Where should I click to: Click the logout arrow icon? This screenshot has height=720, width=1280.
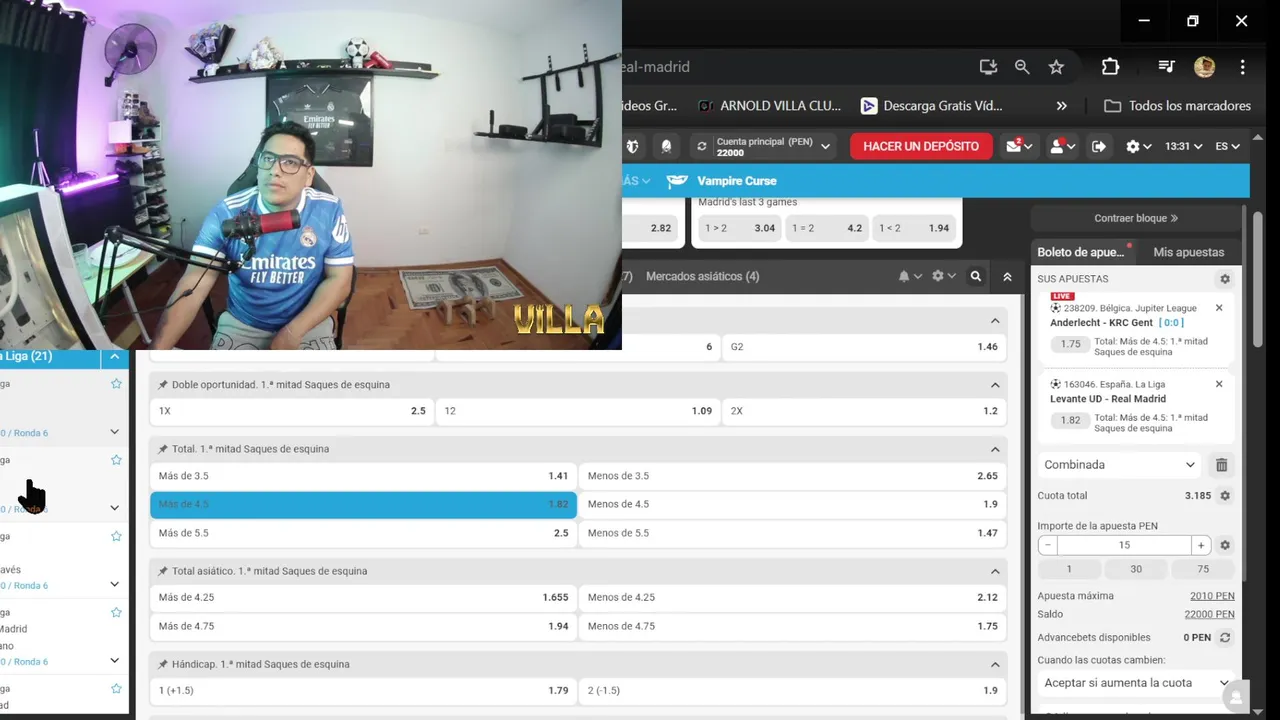(x=1099, y=146)
